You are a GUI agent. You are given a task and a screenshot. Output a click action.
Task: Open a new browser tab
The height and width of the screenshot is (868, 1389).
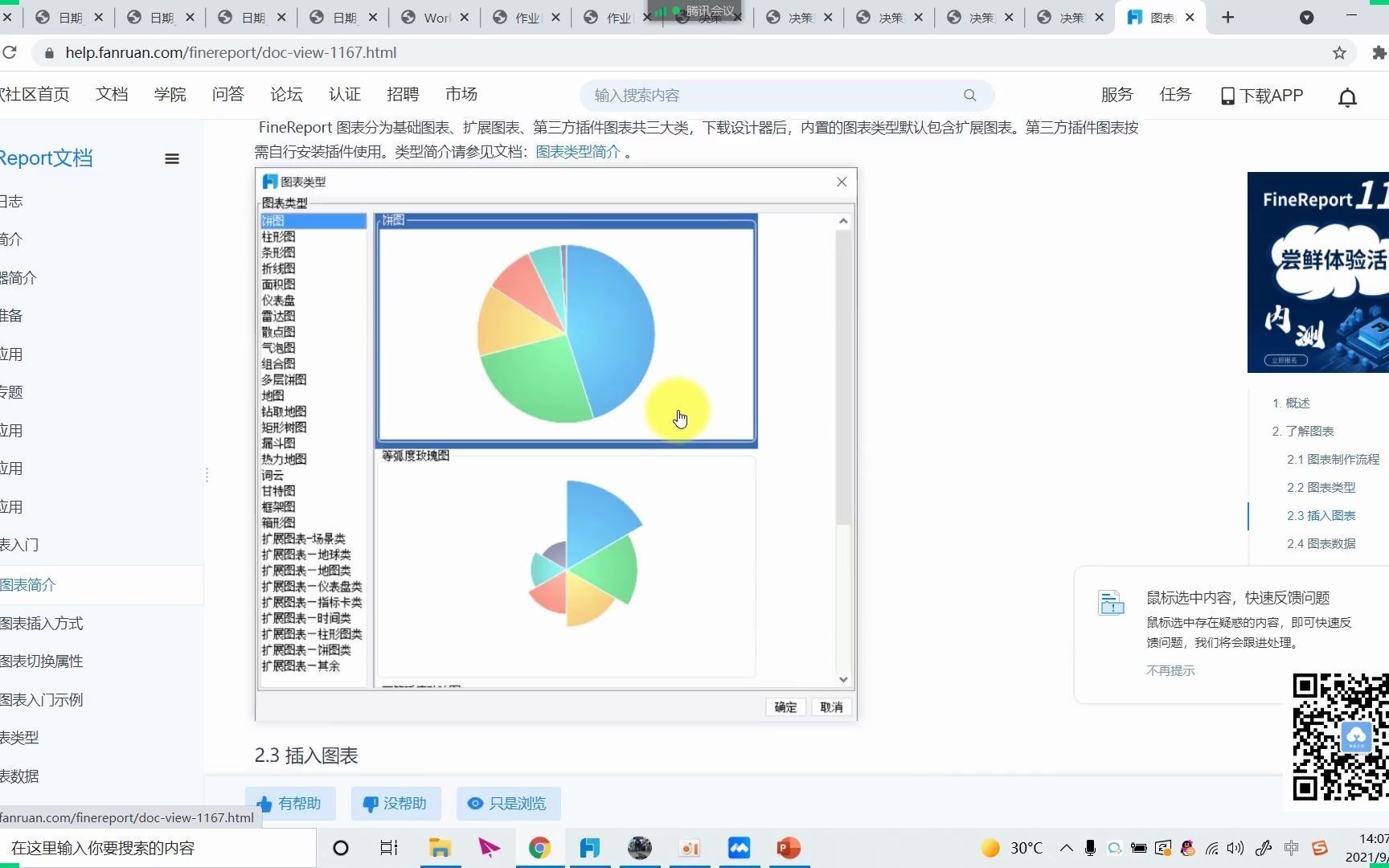click(x=1227, y=17)
